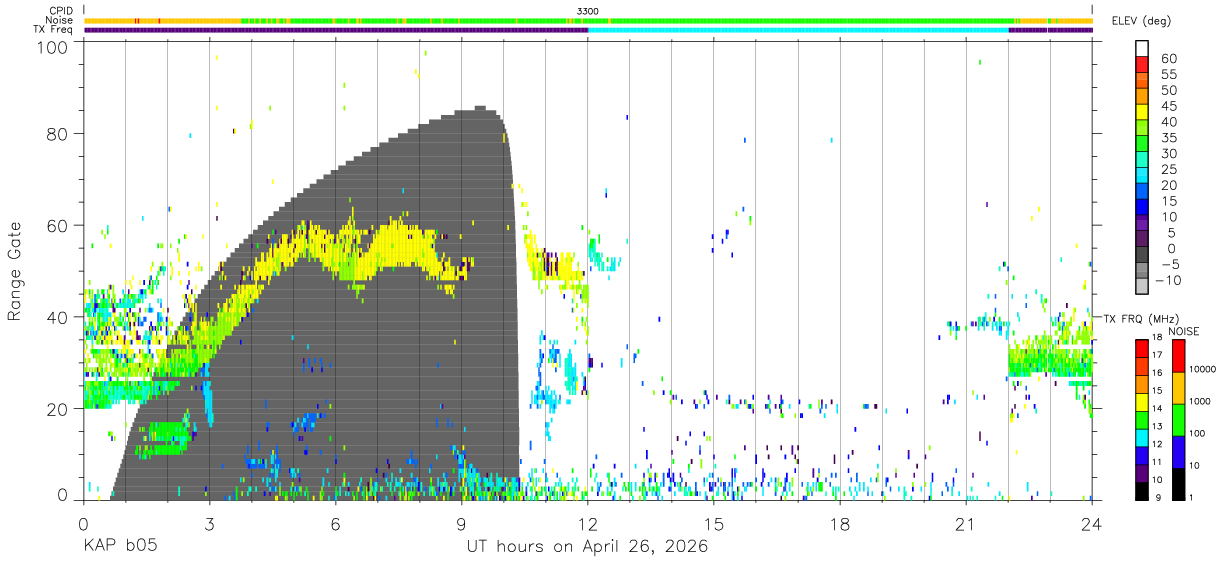Click the 10000 label on noise scale
This screenshot has height=567, width=1228.
[x=1204, y=369]
